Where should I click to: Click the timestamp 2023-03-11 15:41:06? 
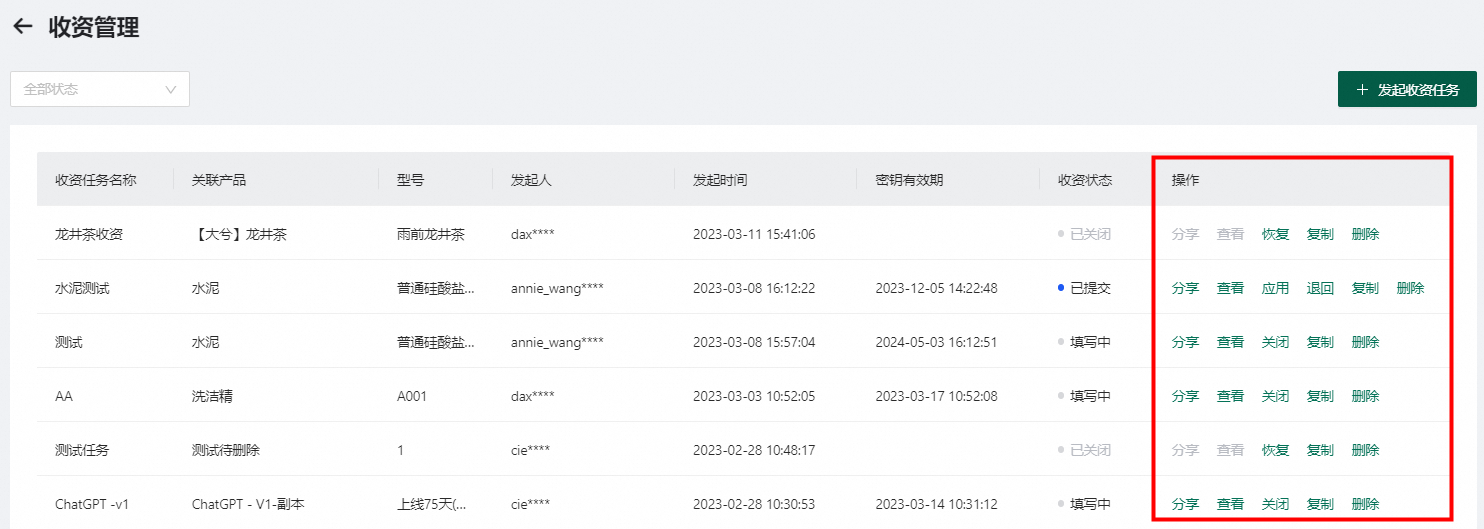(754, 234)
